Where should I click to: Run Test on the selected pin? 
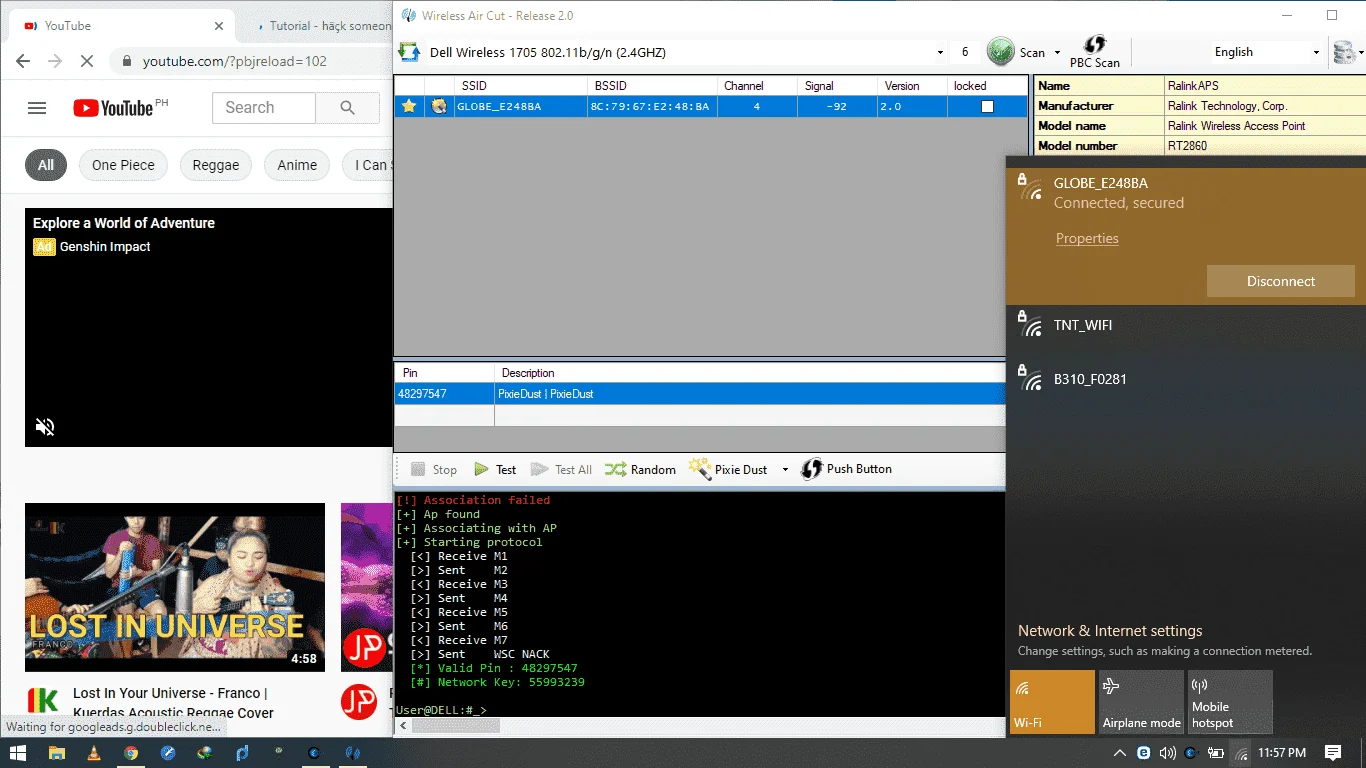(495, 469)
